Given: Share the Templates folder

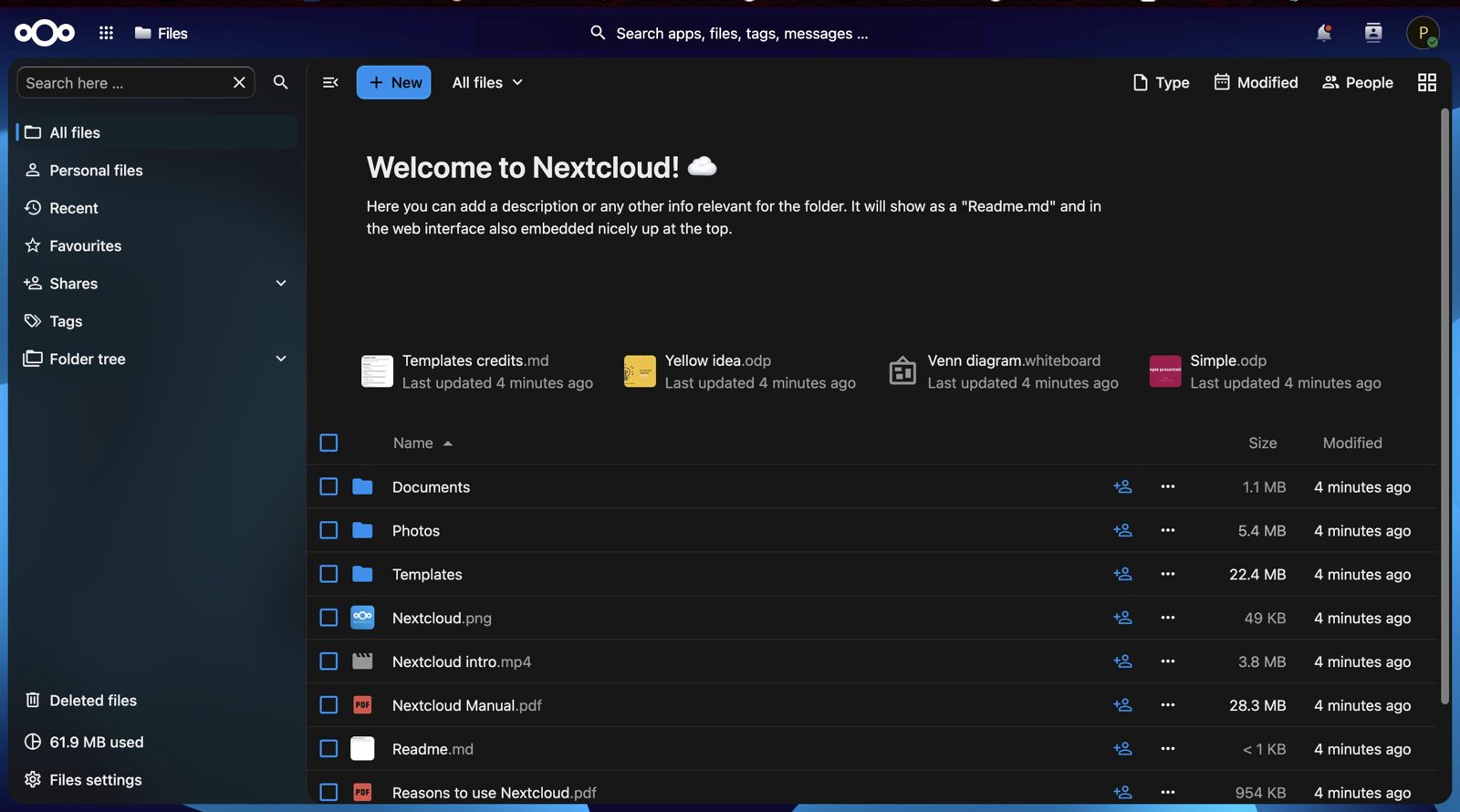Looking at the screenshot, I should point(1122,574).
